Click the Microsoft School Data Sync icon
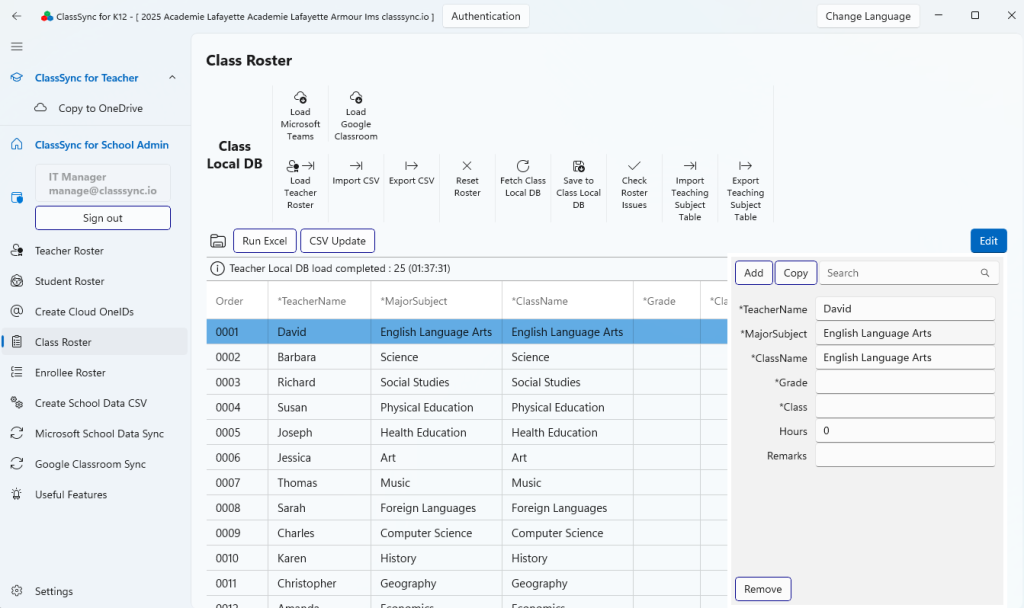 17,434
